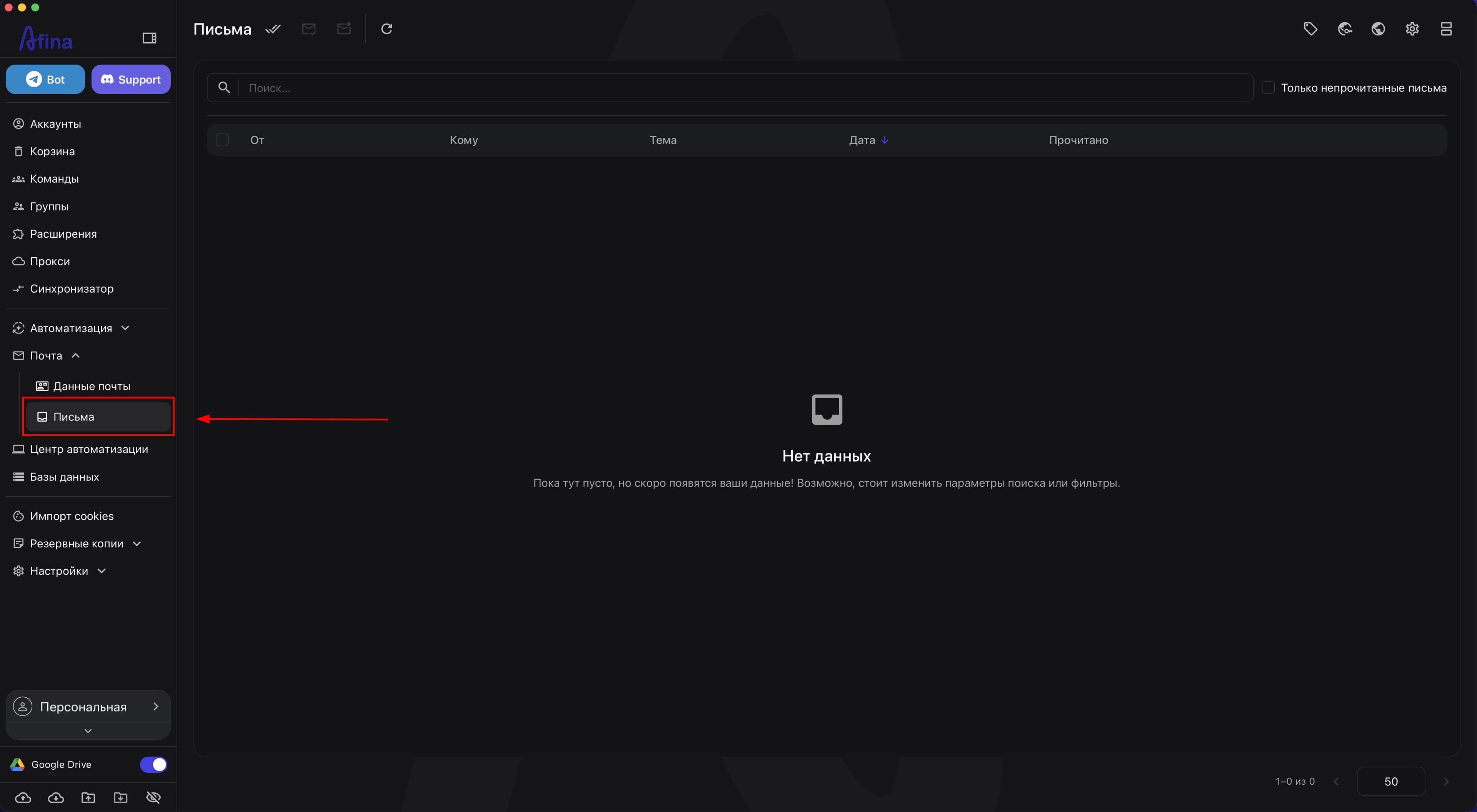
Task: Expand the down chevron under Персональная
Action: tap(88, 731)
